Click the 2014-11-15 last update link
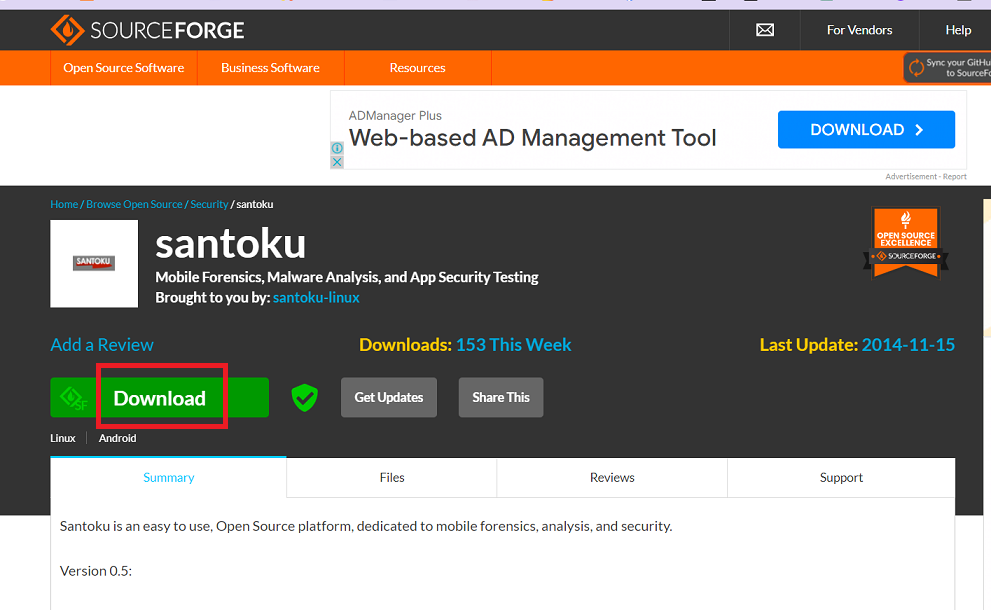The height and width of the screenshot is (610, 991). [x=908, y=345]
